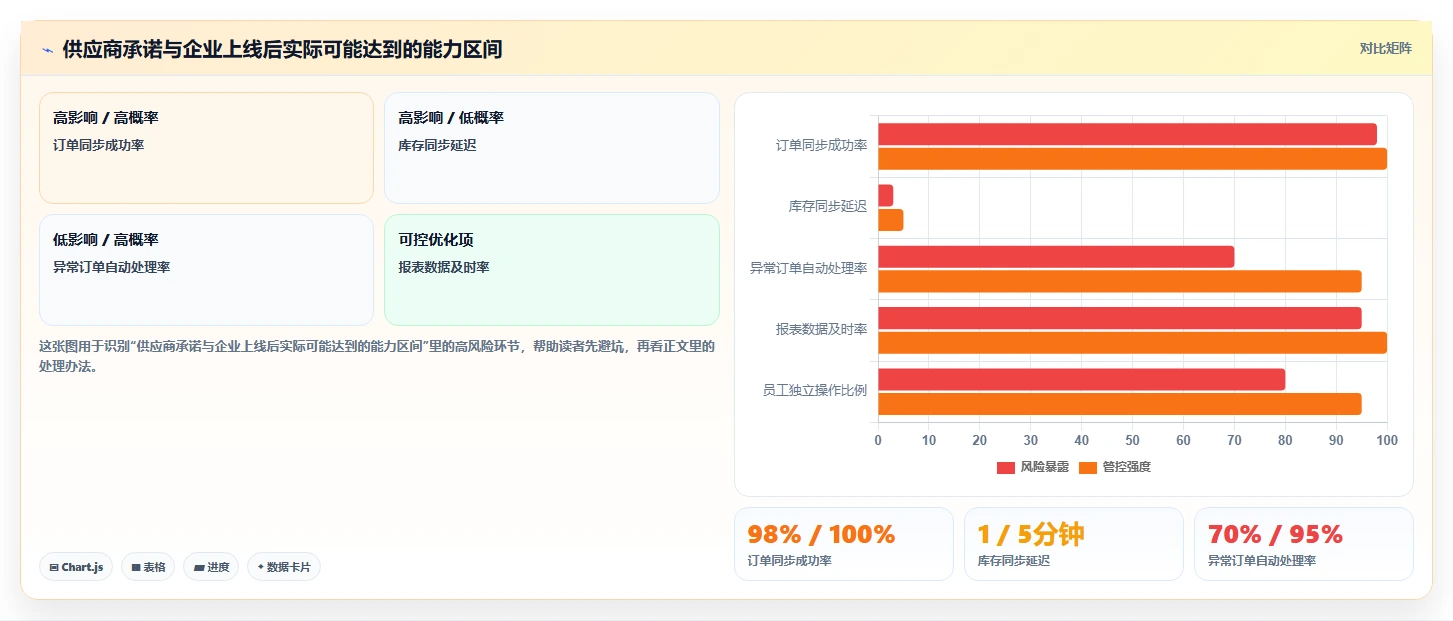Click the orange bar for 报表数据及时率
1453x621 pixels.
[x=1132, y=342]
